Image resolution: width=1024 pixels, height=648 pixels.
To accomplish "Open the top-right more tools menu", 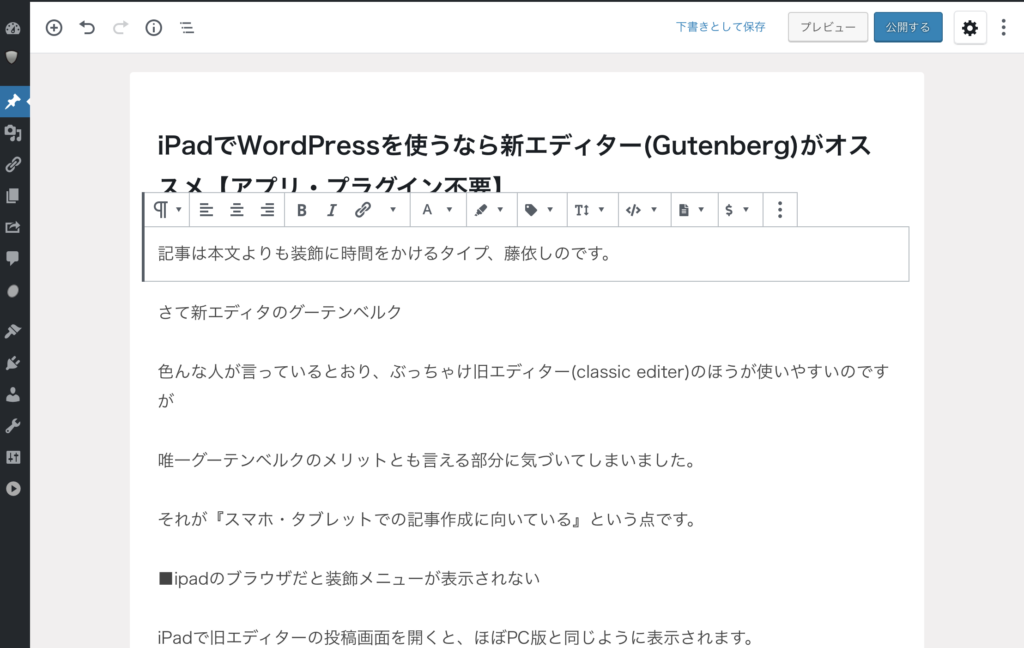I will click(1004, 27).
